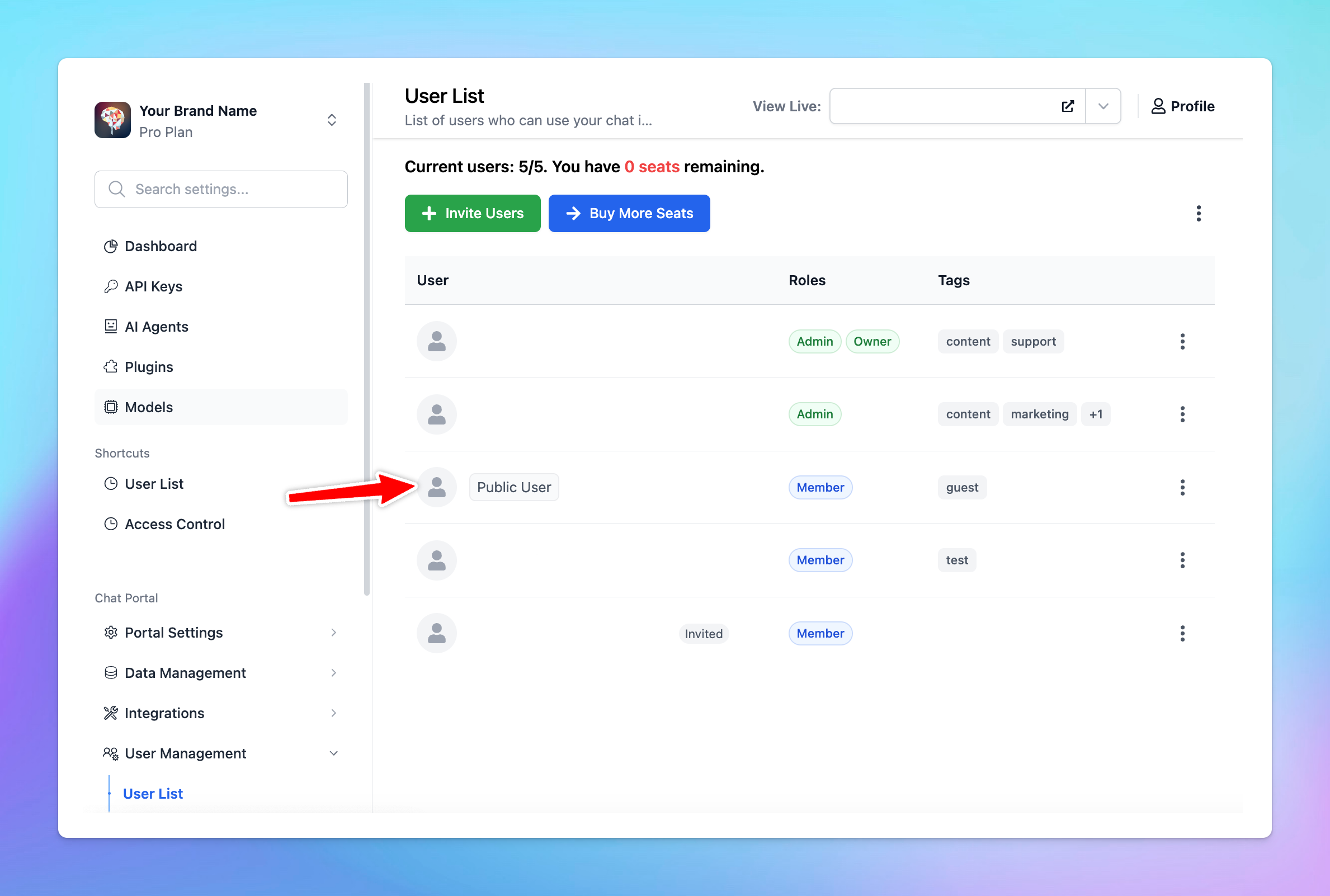Click the Access Control icon in sidebar
The image size is (1330, 896).
click(110, 522)
